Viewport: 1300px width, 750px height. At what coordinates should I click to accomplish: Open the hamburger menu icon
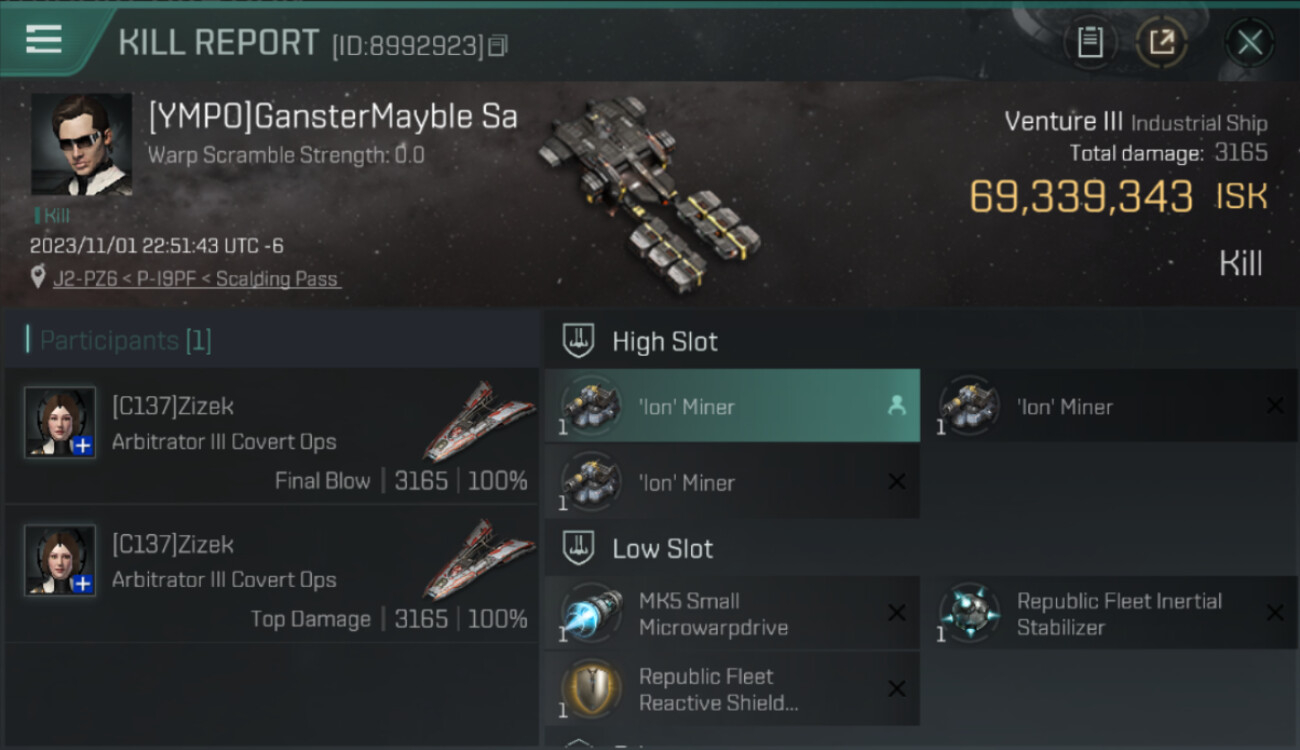pos(44,40)
